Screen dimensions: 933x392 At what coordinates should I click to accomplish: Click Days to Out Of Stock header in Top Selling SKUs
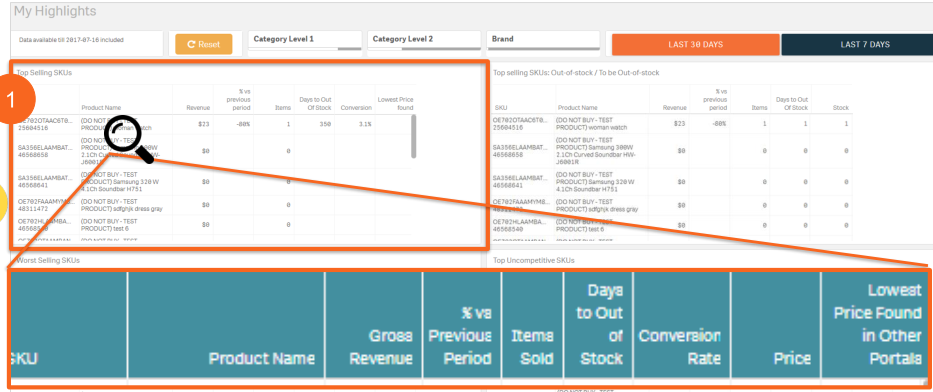point(316,104)
